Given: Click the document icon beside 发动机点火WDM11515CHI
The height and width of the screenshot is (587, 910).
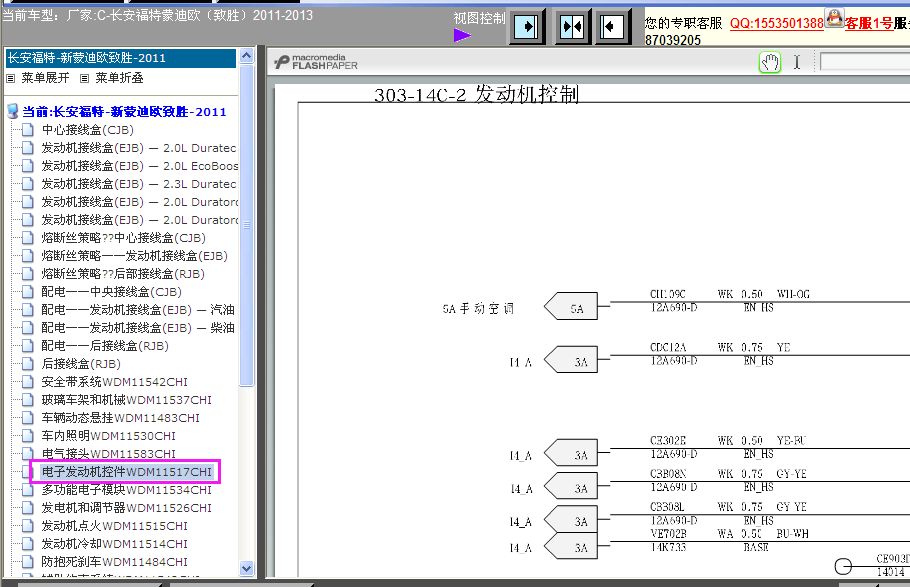Looking at the screenshot, I should point(27,525).
